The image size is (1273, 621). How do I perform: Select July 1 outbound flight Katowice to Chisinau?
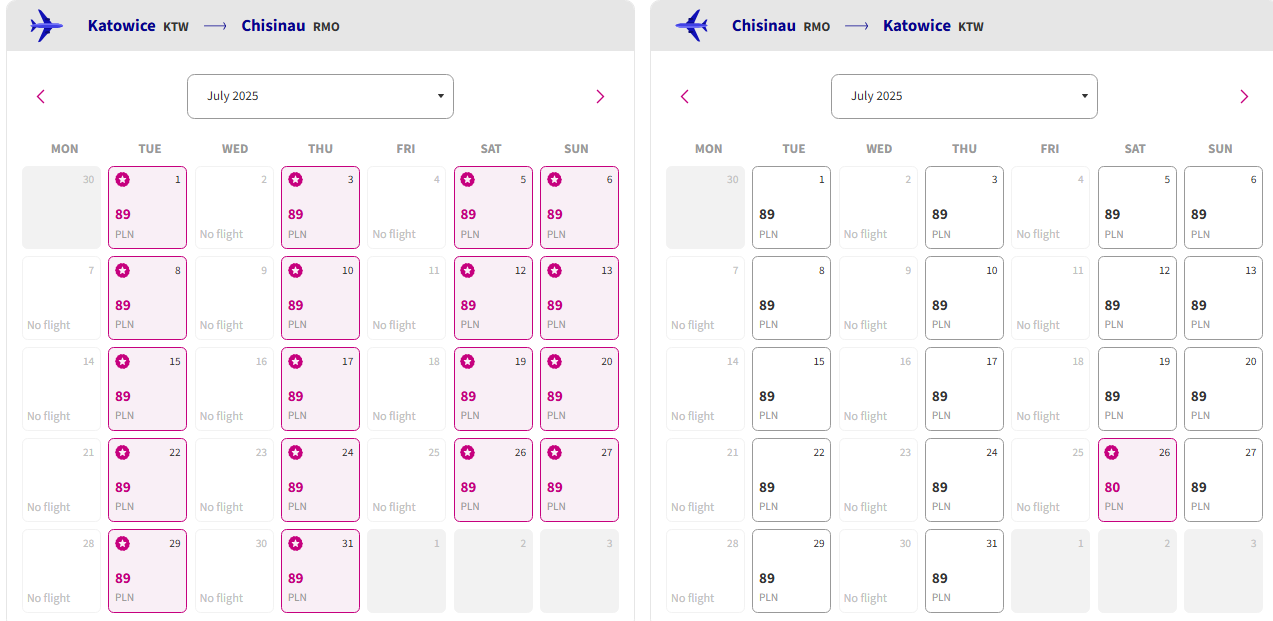click(x=148, y=207)
